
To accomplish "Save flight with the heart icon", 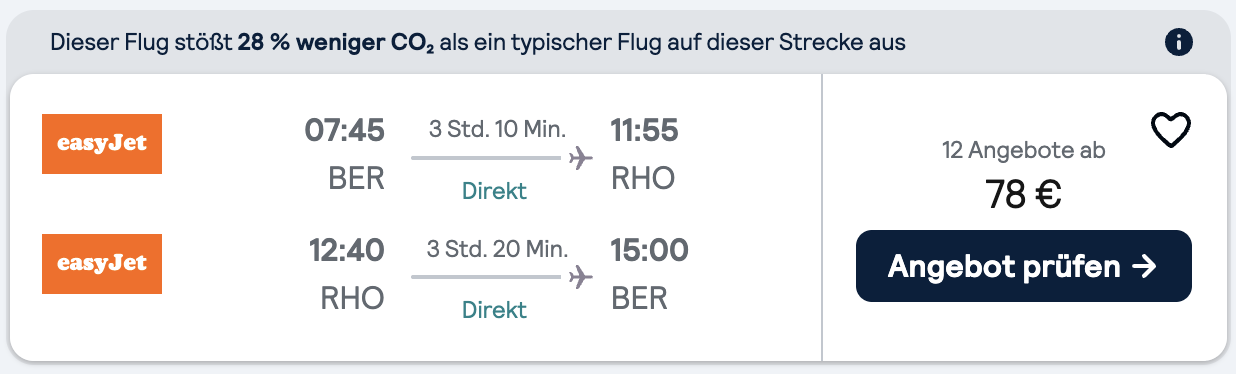I will click(x=1171, y=131).
